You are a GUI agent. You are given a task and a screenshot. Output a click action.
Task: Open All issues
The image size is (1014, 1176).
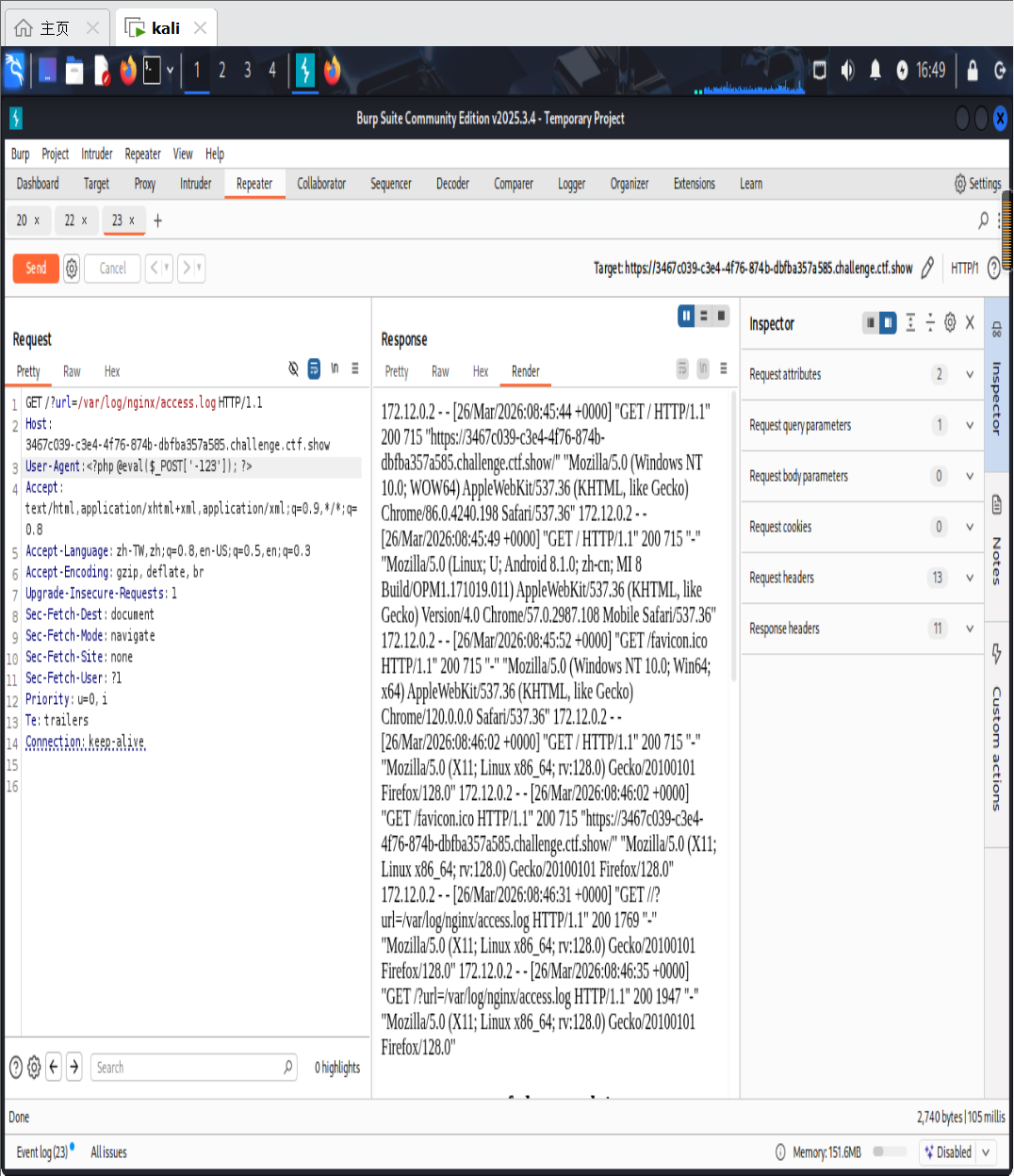click(108, 1151)
